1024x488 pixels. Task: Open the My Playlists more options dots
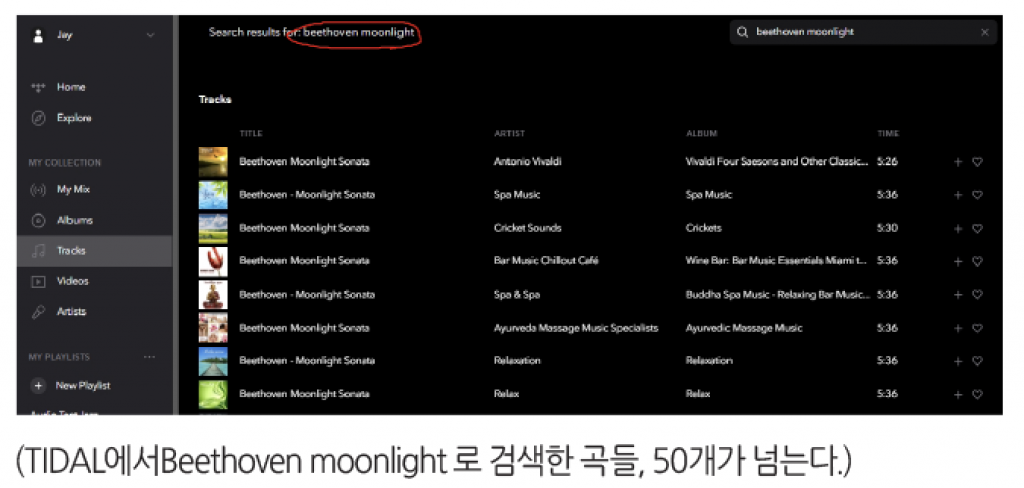point(150,357)
